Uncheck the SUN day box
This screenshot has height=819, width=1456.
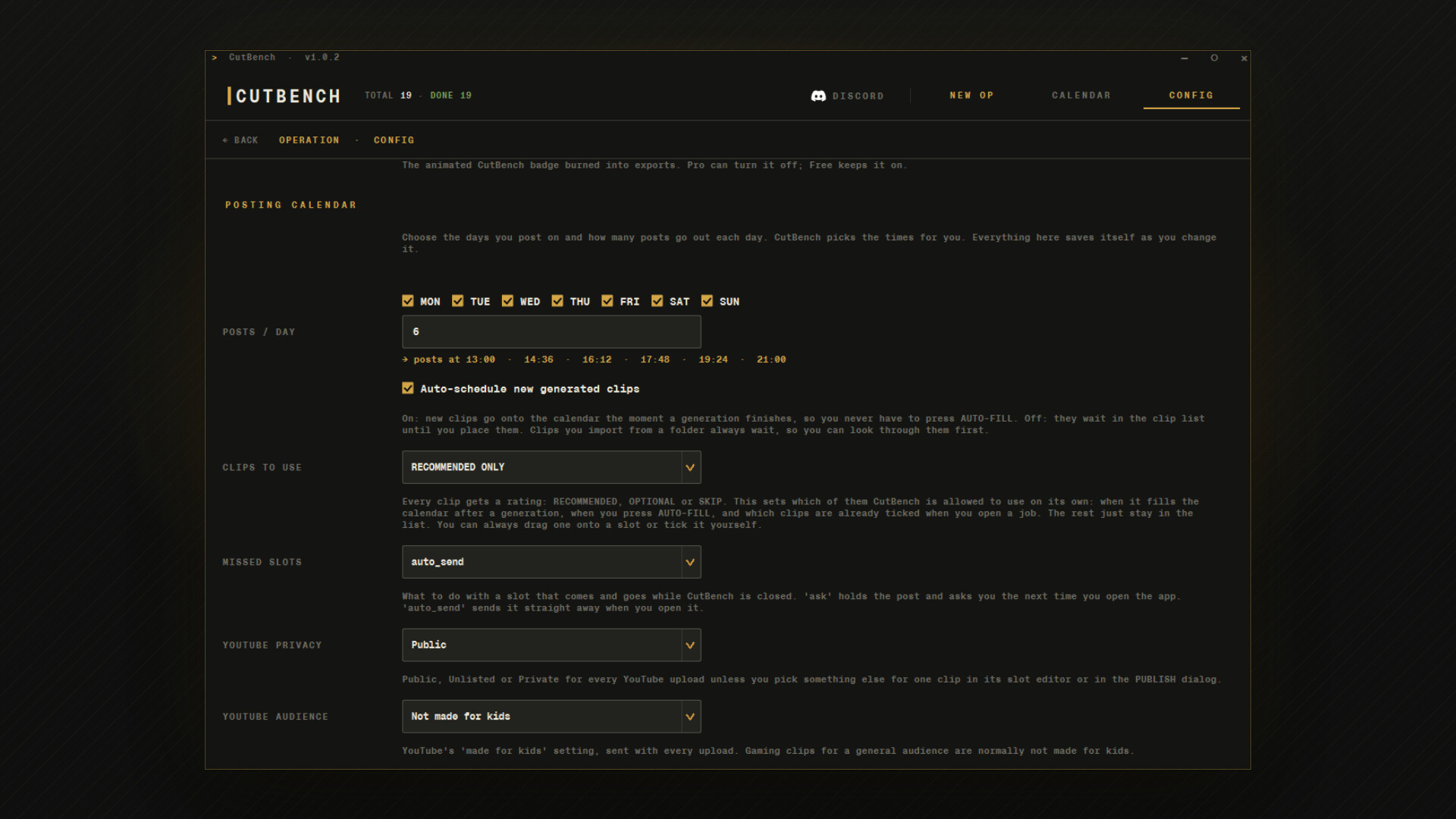[x=708, y=301]
